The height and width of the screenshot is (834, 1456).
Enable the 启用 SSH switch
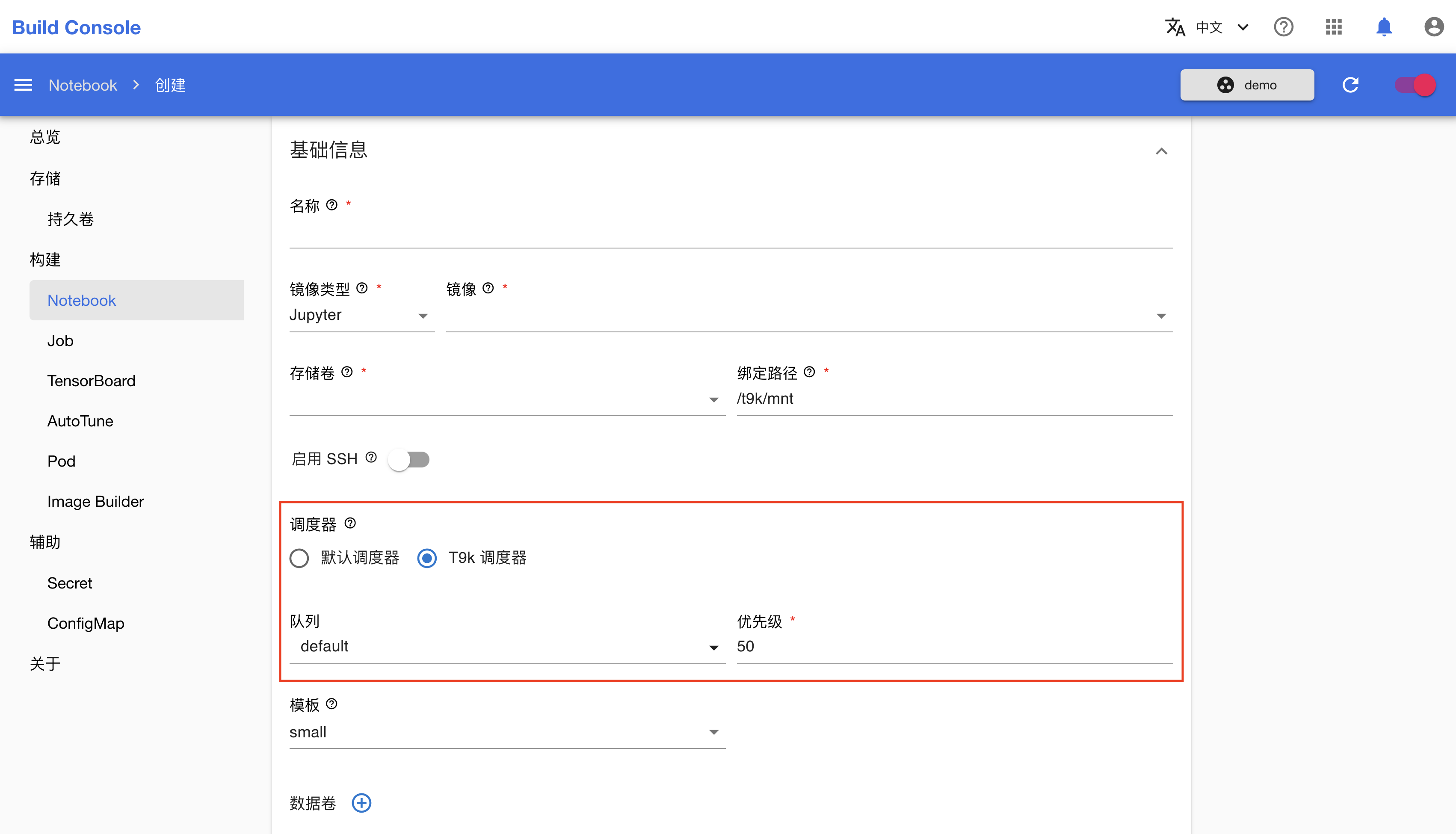click(408, 459)
